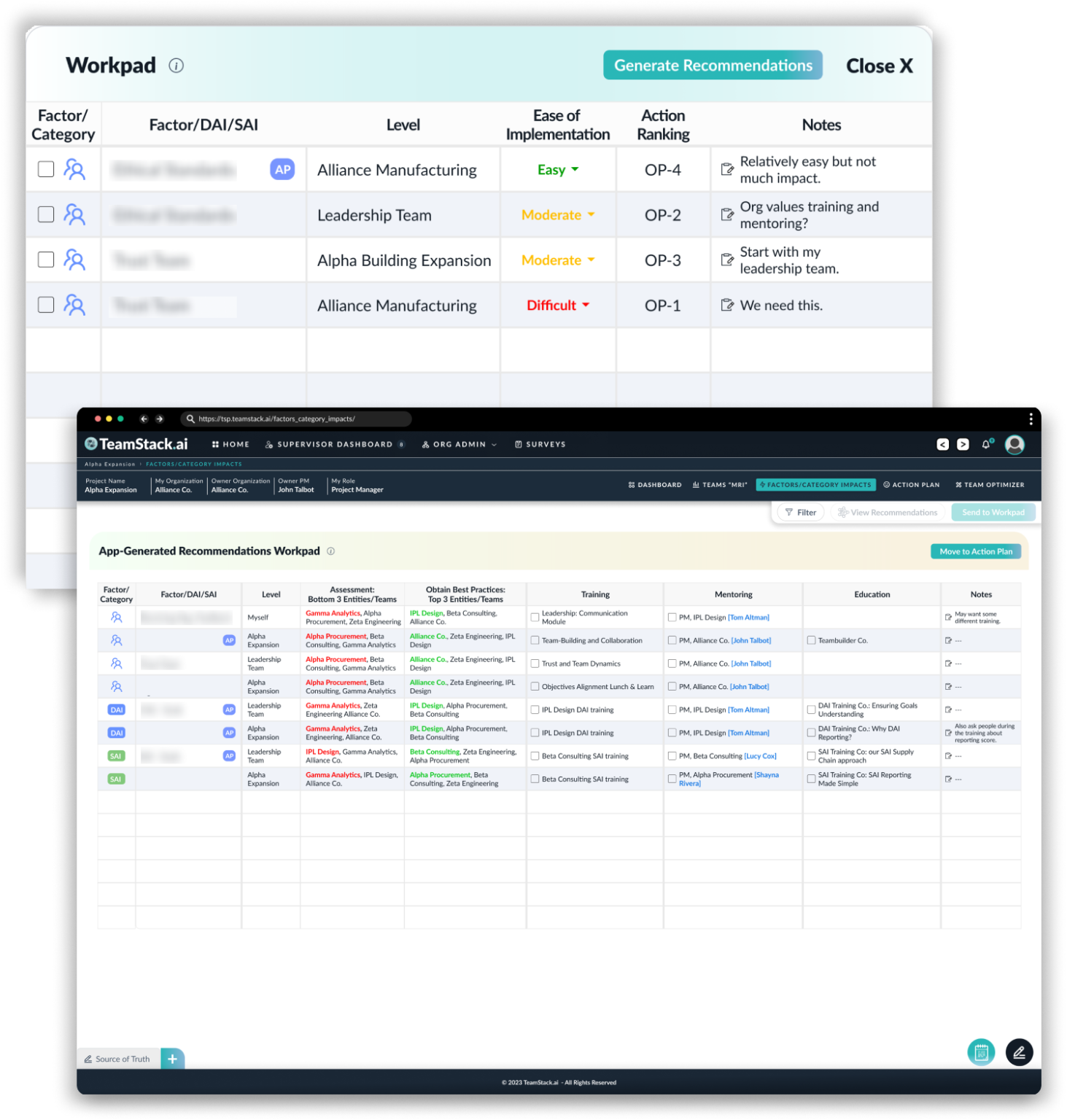Click the browser kebab menu icon
This screenshot has height=1120, width=1067.
click(1031, 419)
